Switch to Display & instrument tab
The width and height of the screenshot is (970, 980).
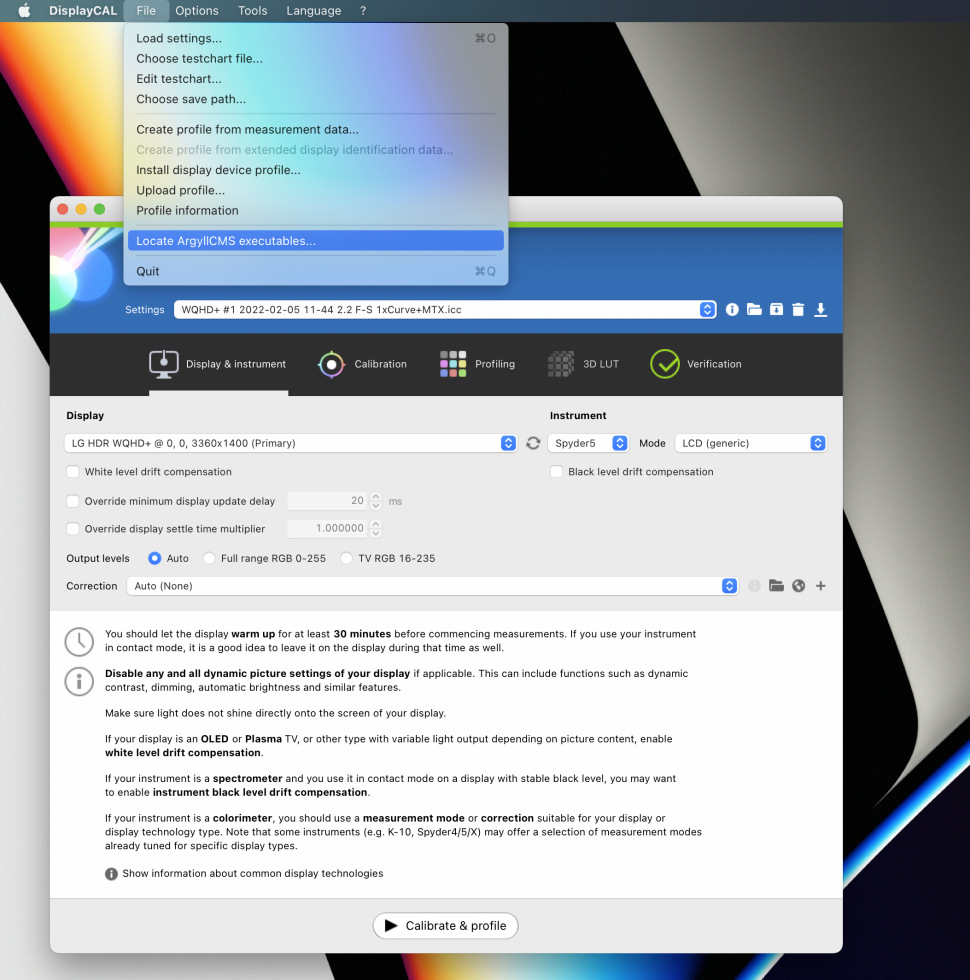pyautogui.click(x=218, y=364)
